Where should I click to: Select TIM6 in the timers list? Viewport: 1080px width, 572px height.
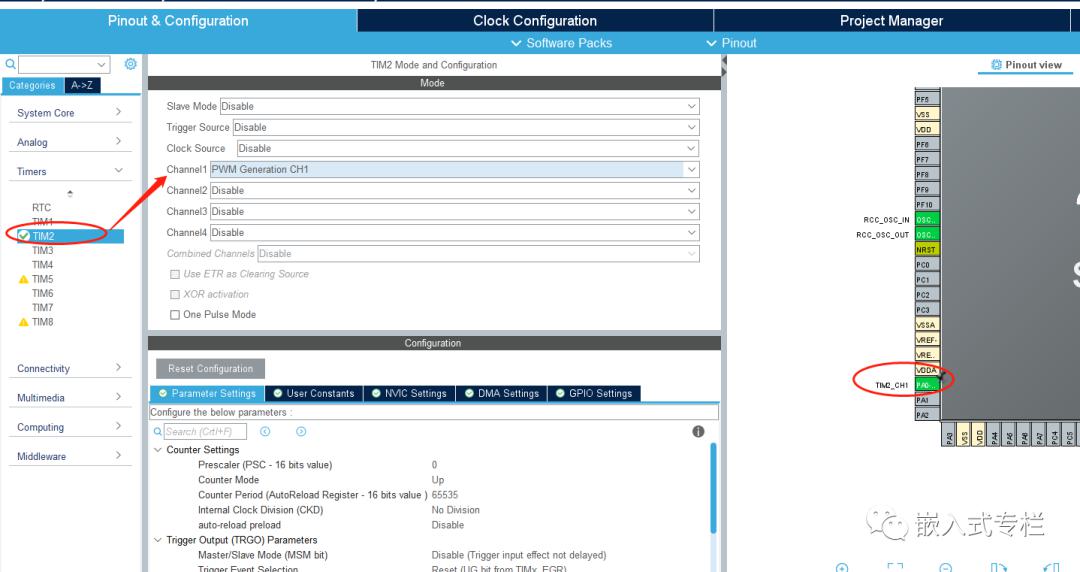[x=43, y=293]
